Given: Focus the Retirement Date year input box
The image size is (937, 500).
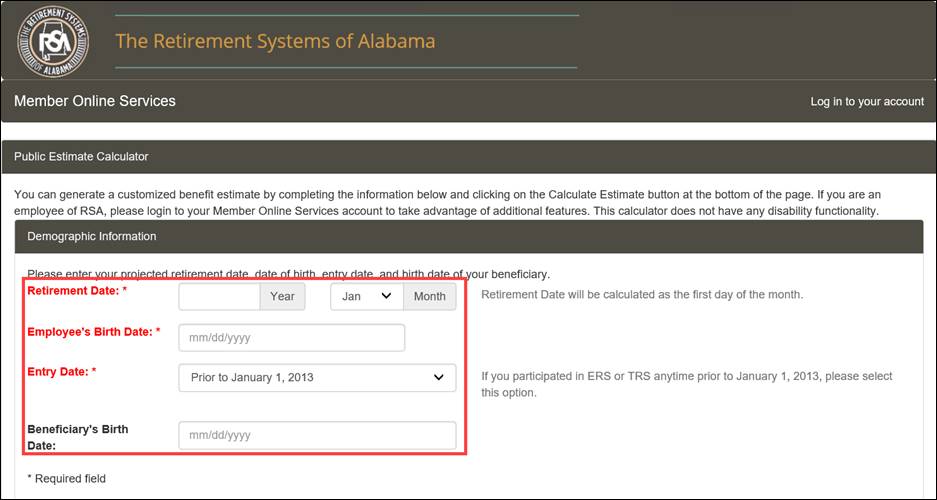Looking at the screenshot, I should coord(219,297).
